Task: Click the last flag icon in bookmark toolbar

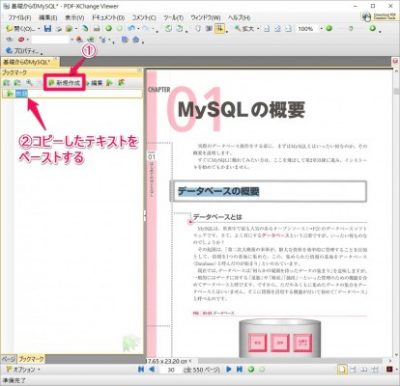Action: click(x=121, y=83)
